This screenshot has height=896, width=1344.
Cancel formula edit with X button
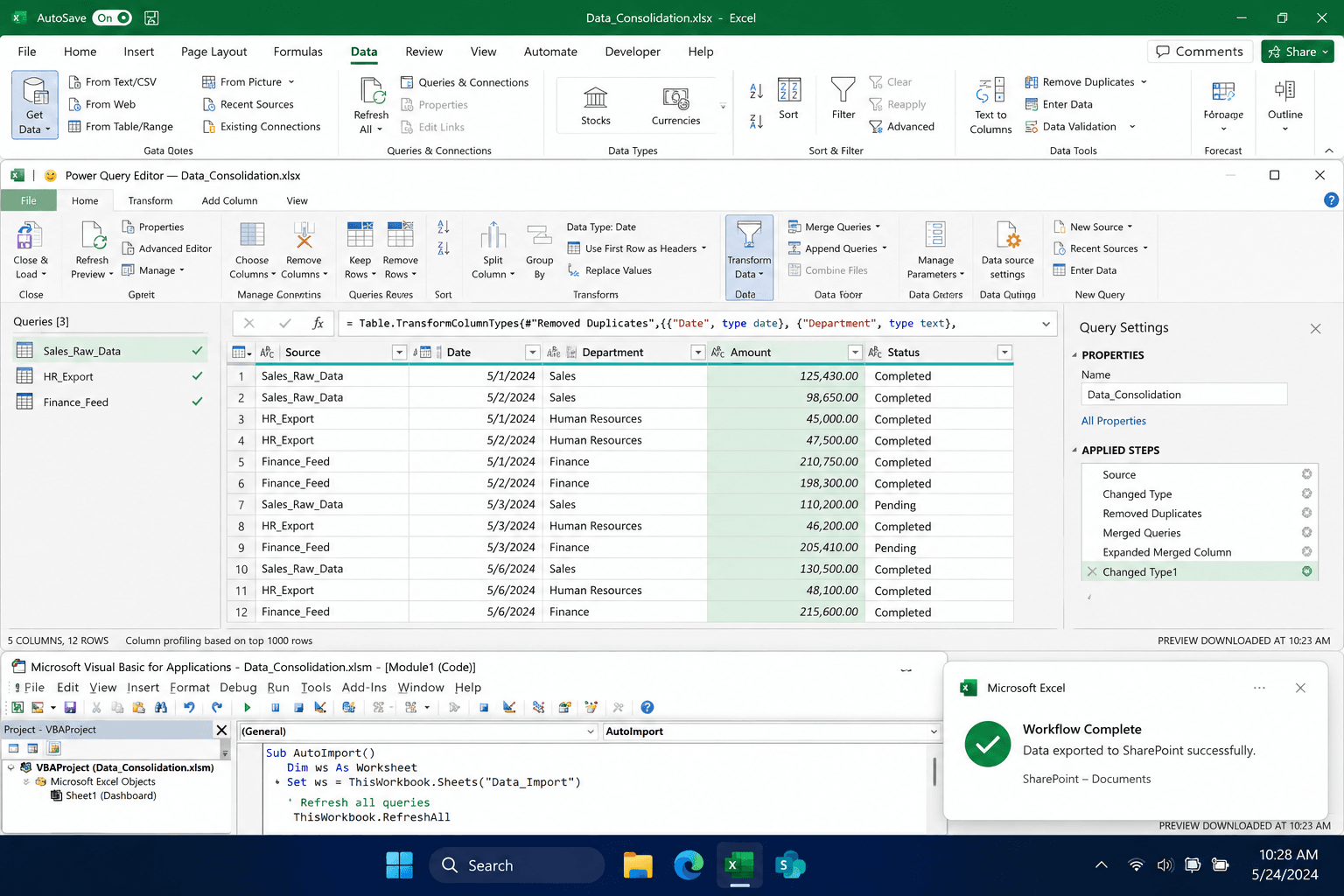[x=249, y=323]
